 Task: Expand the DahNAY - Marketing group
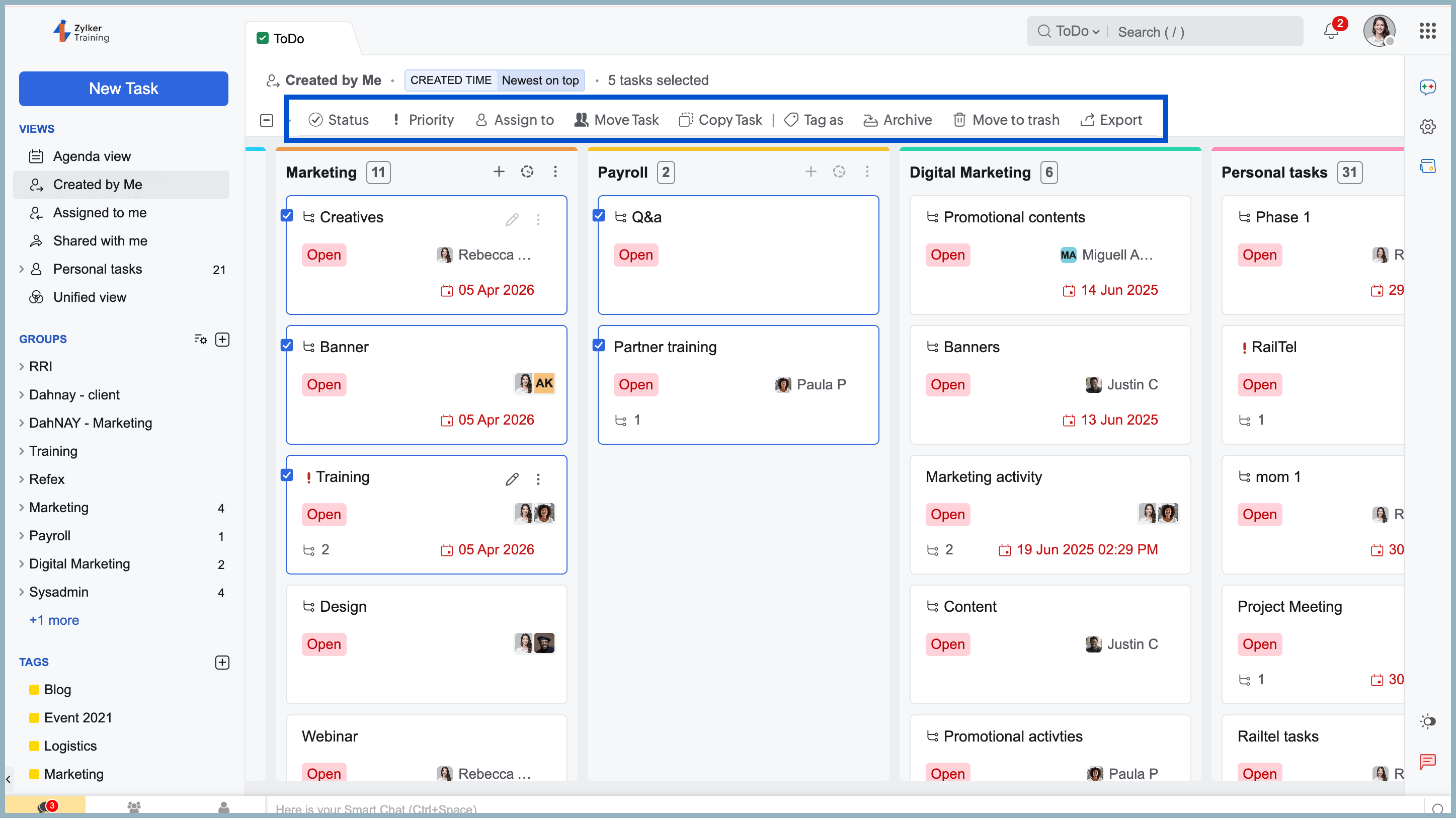pos(22,423)
